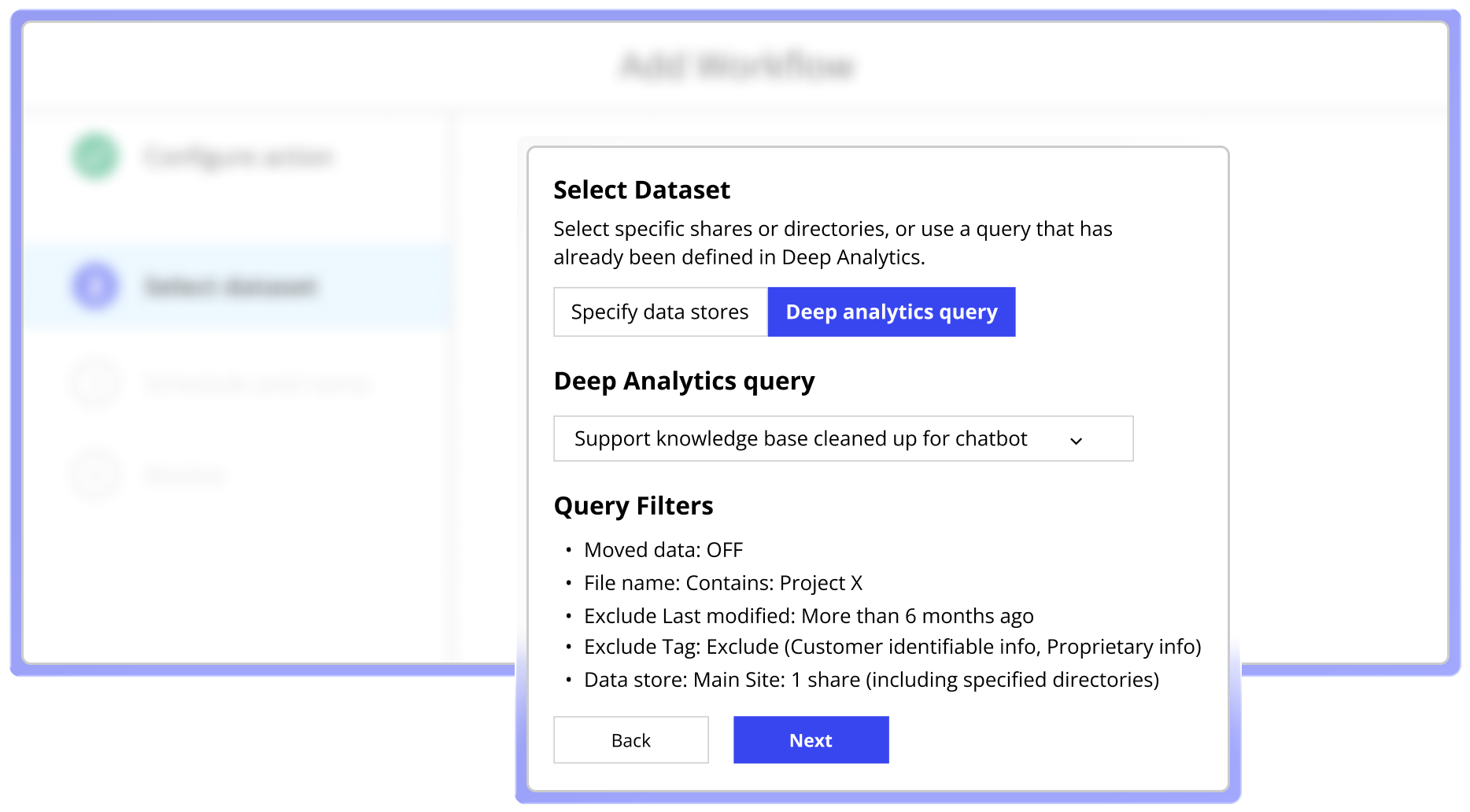1470x812 pixels.
Task: Select the Exclude Last modified filter line
Action: pos(808,616)
